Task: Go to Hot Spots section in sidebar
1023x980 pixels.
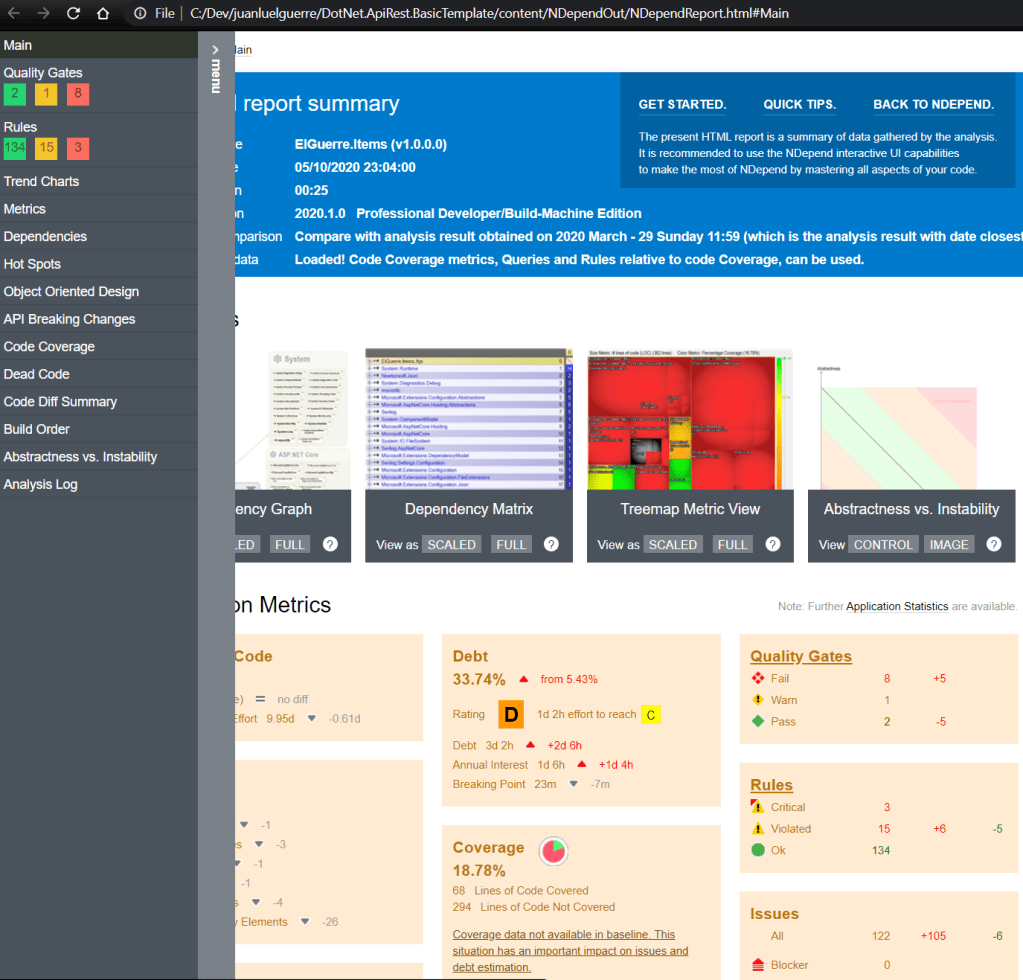Action: [x=32, y=264]
